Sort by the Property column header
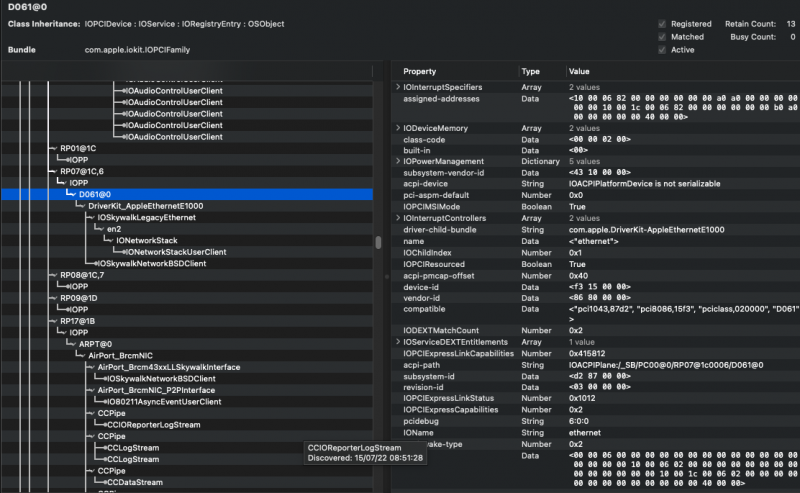 (419, 72)
